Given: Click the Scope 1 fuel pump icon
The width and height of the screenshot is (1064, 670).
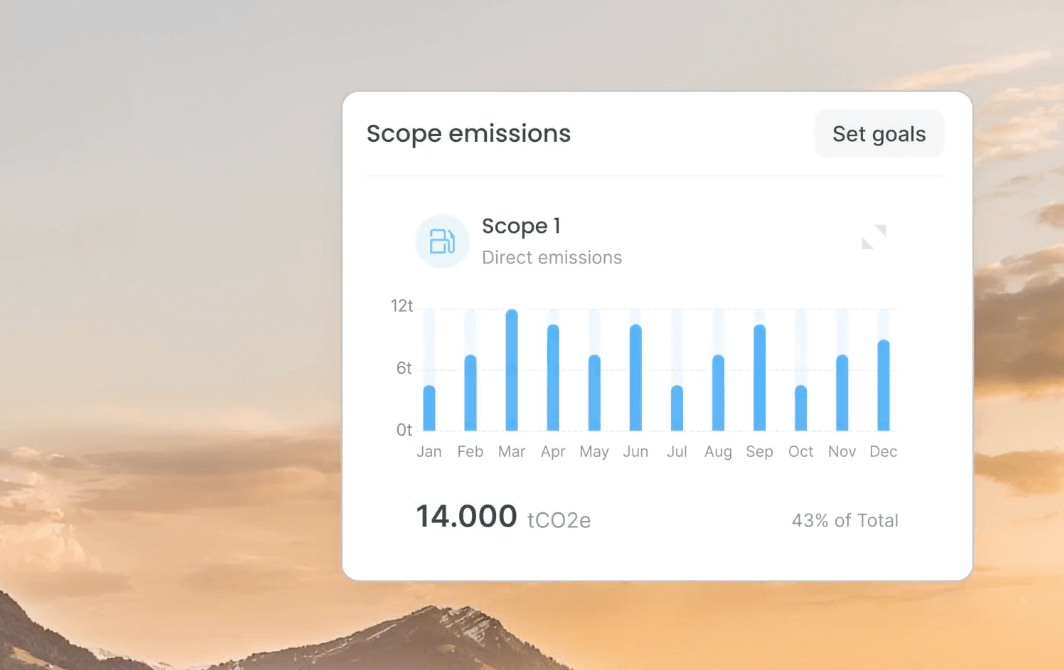Looking at the screenshot, I should 442,241.
